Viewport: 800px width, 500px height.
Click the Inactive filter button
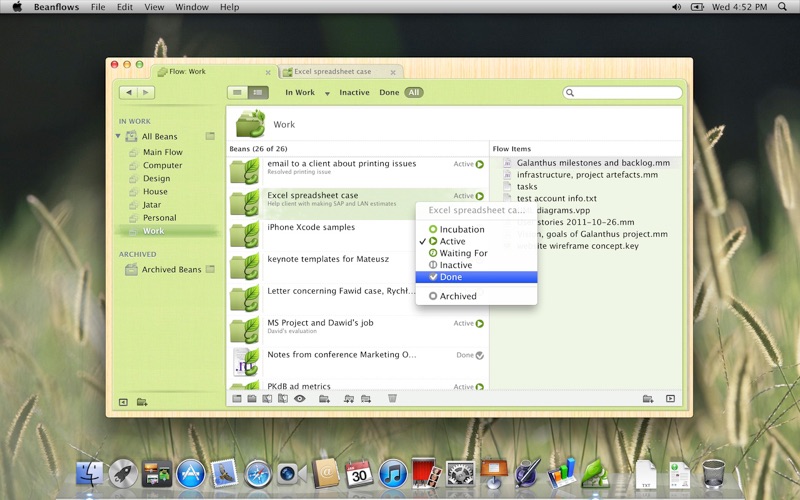click(x=354, y=92)
